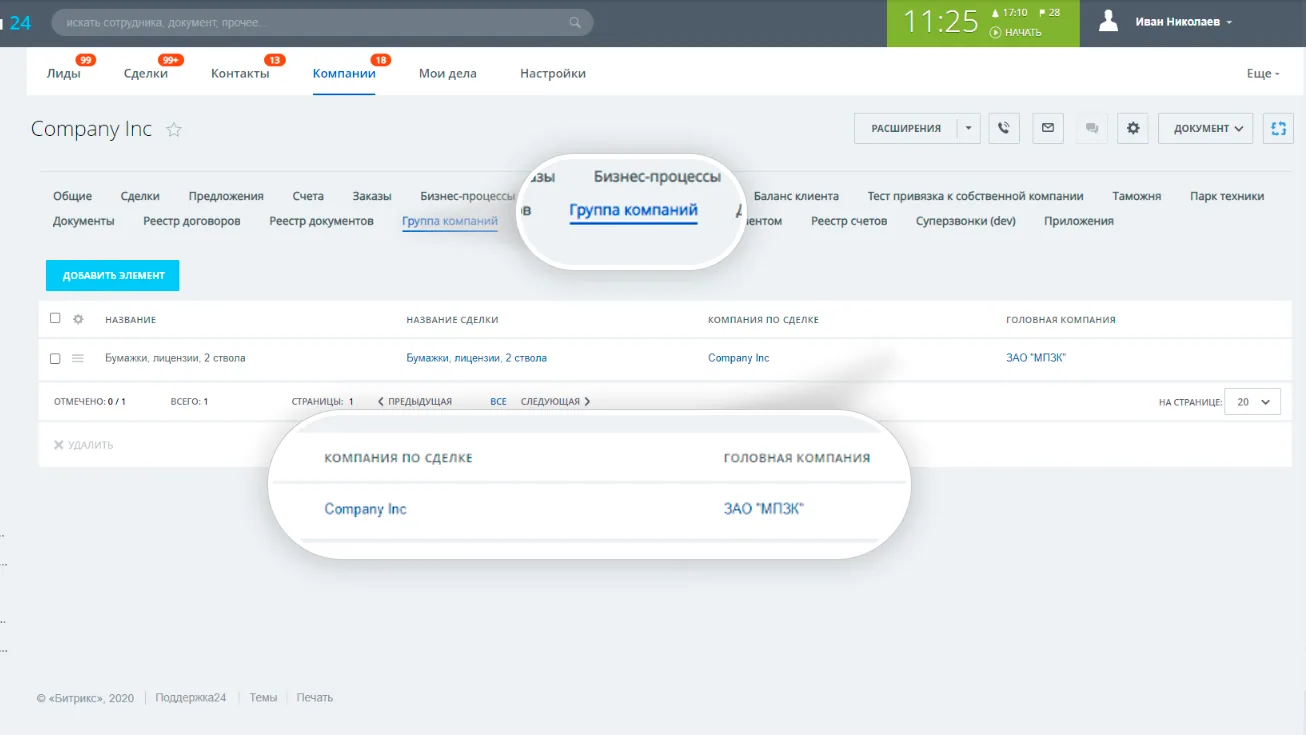Click the magnifier icon in the search bar
1306x735 pixels.
click(x=575, y=22)
